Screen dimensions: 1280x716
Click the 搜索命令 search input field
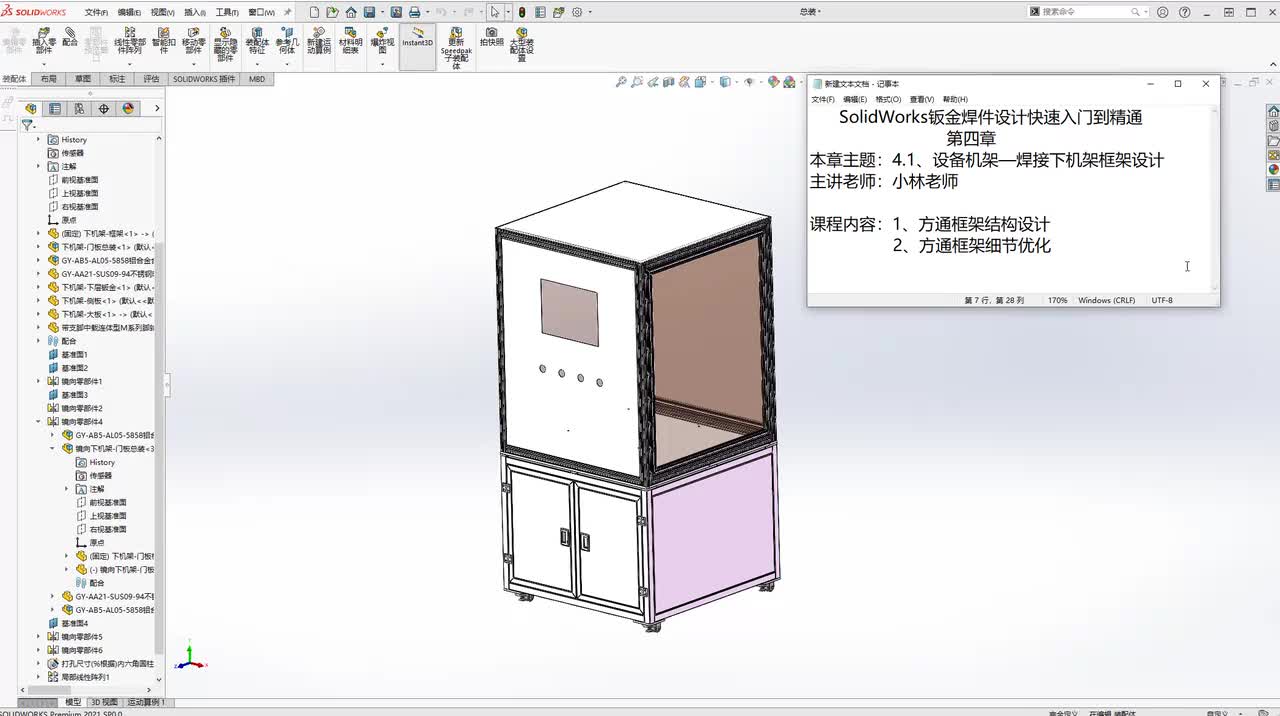[x=1084, y=12]
